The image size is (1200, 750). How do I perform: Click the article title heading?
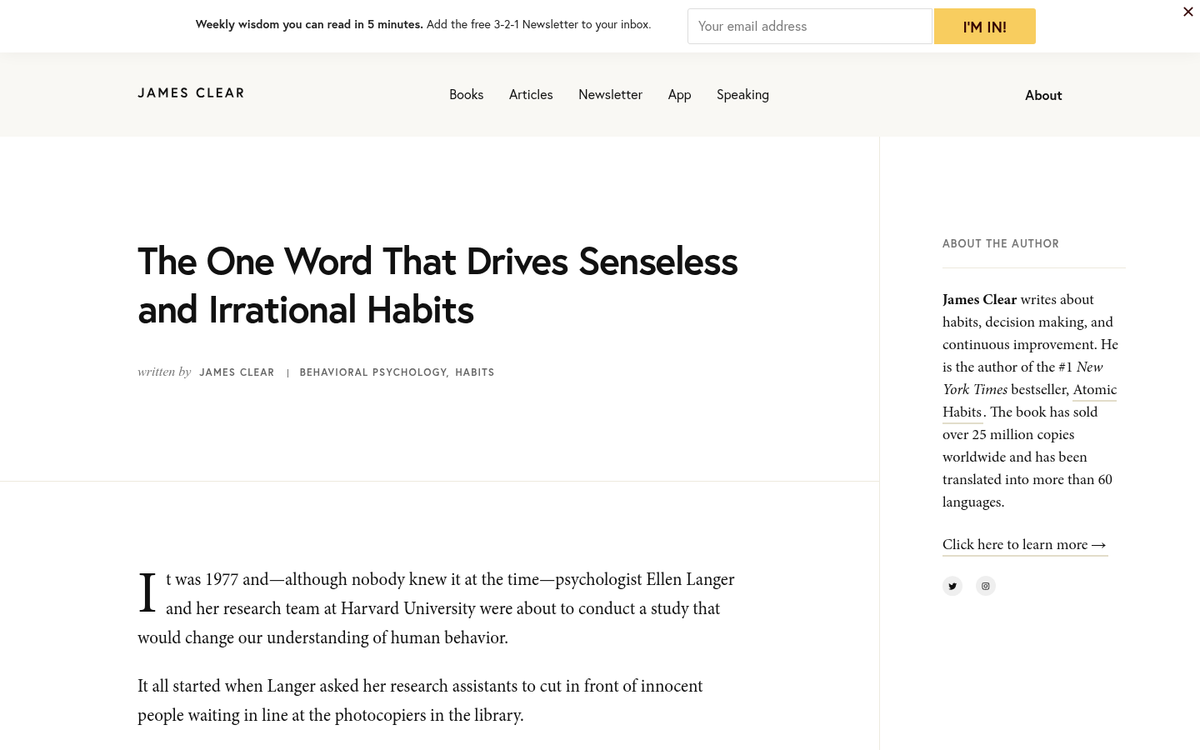pos(437,285)
